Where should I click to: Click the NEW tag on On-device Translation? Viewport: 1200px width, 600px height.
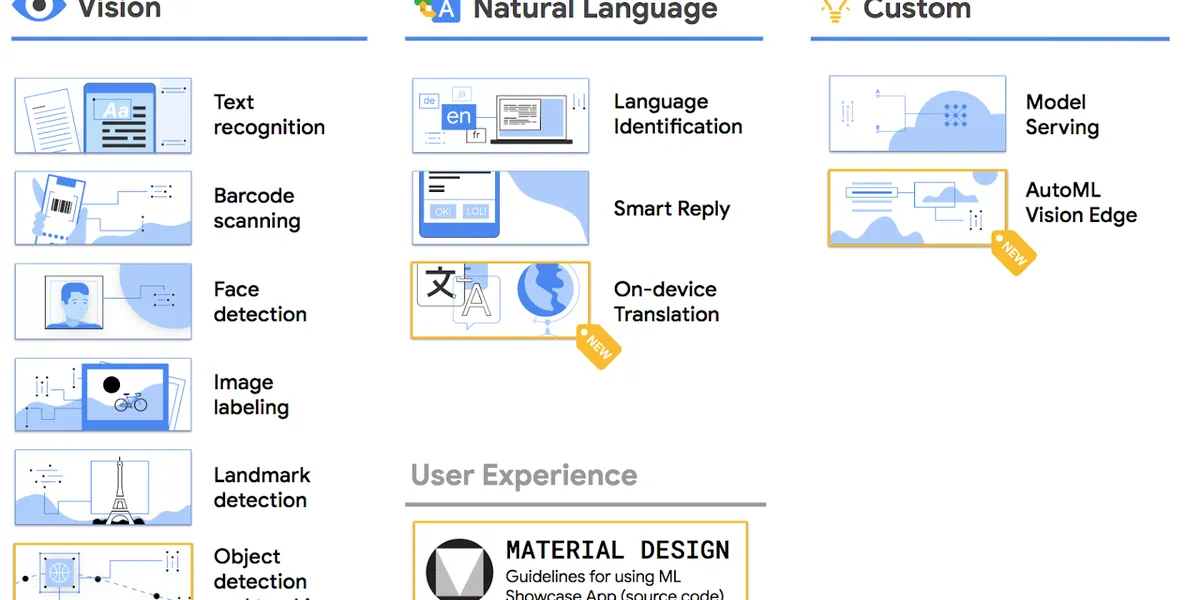(598, 346)
